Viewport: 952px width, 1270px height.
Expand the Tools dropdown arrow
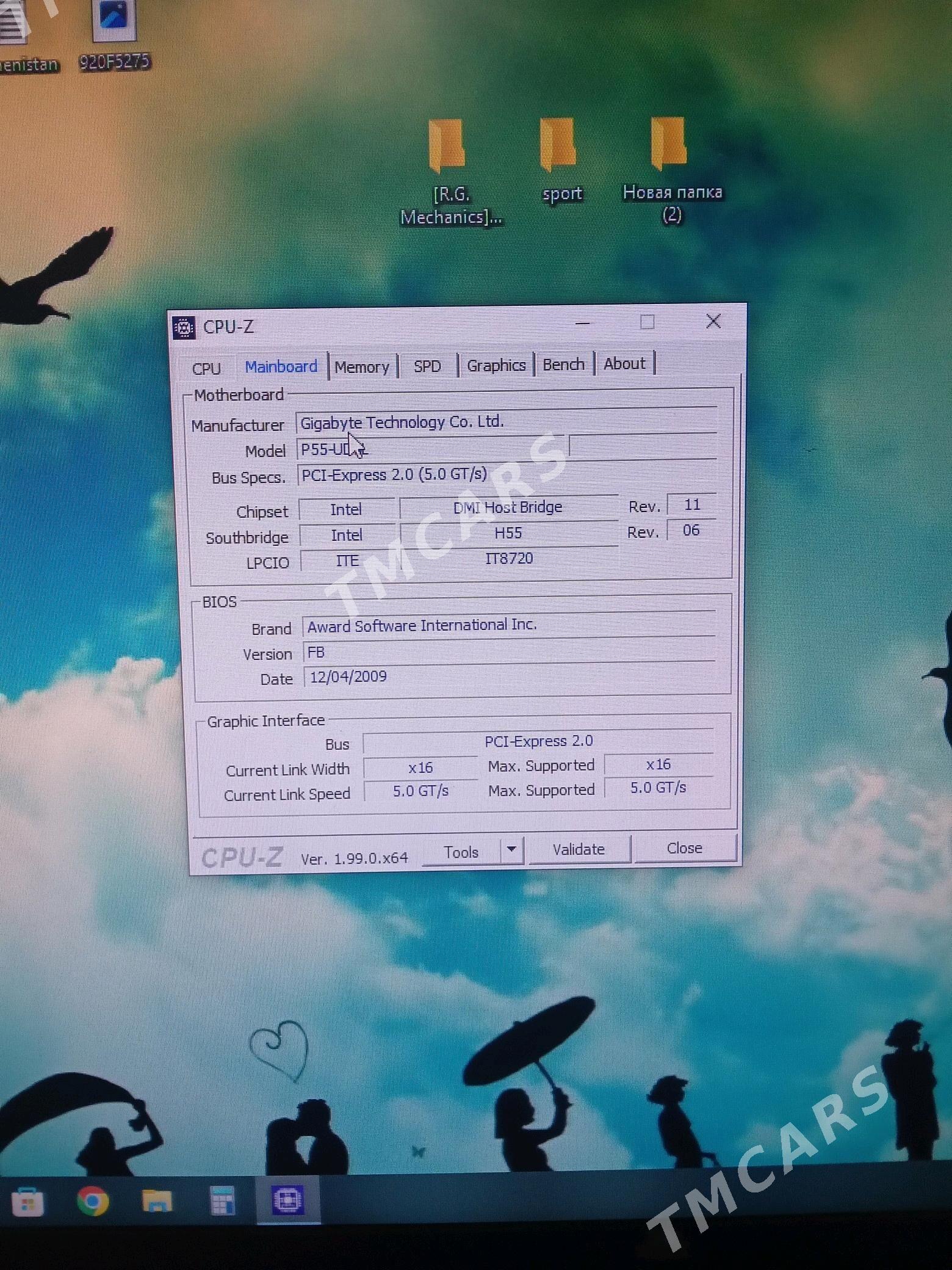(x=512, y=851)
